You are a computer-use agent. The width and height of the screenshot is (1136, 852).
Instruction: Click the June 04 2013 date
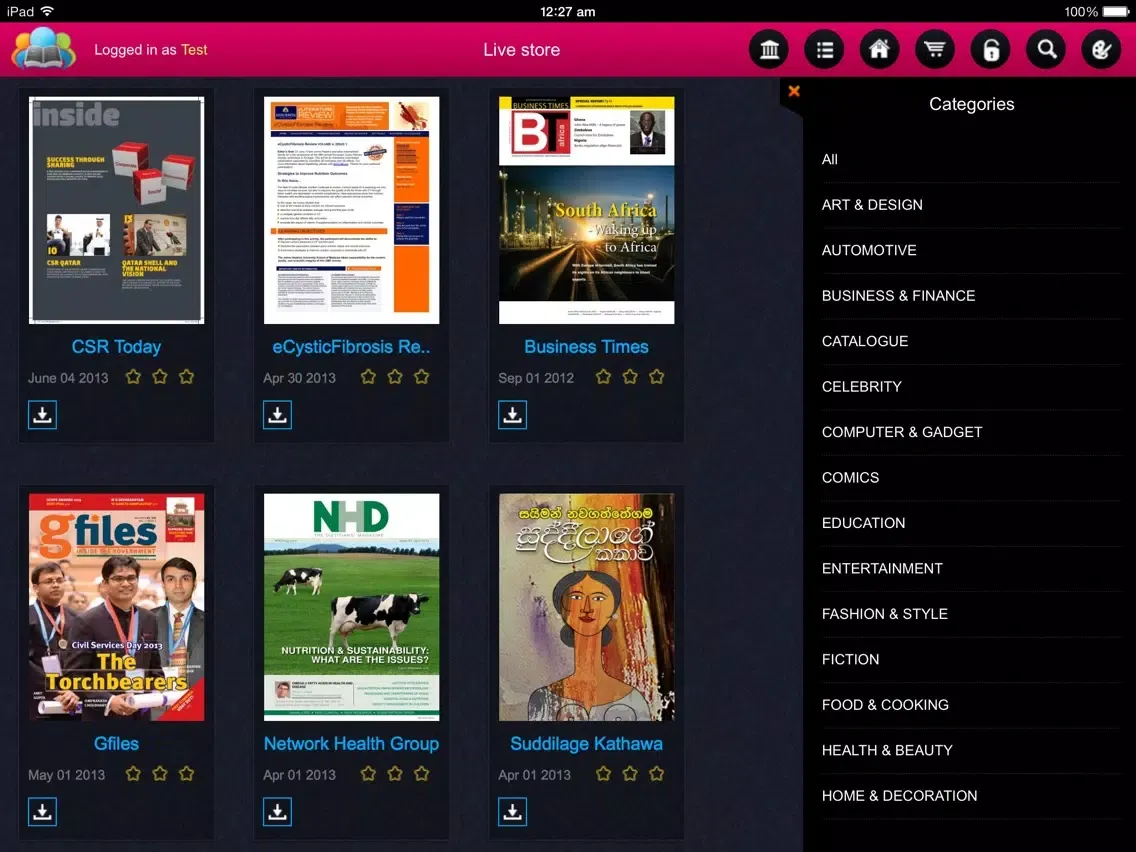pos(68,378)
